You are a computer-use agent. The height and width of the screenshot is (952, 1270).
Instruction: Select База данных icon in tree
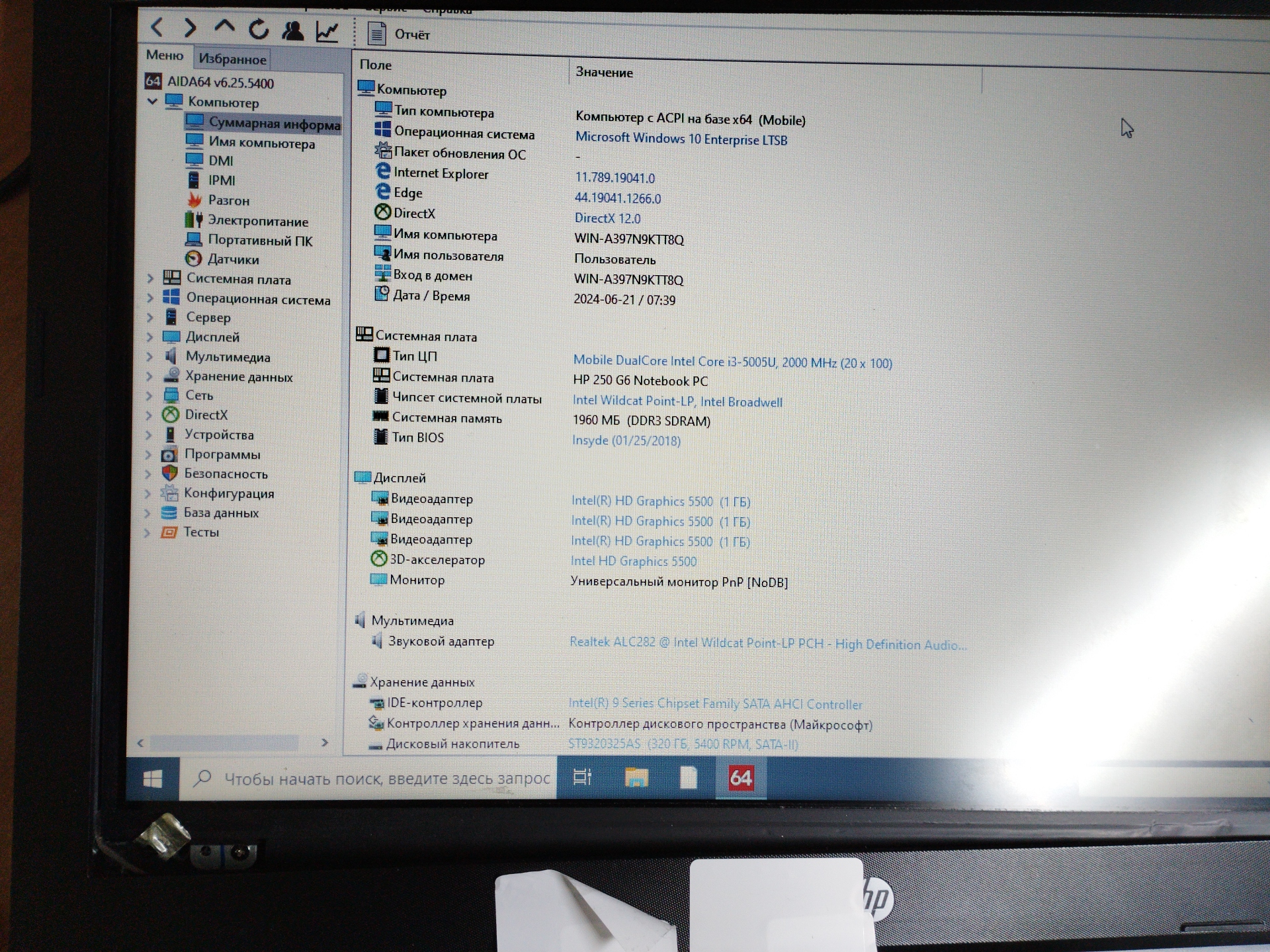tap(169, 512)
